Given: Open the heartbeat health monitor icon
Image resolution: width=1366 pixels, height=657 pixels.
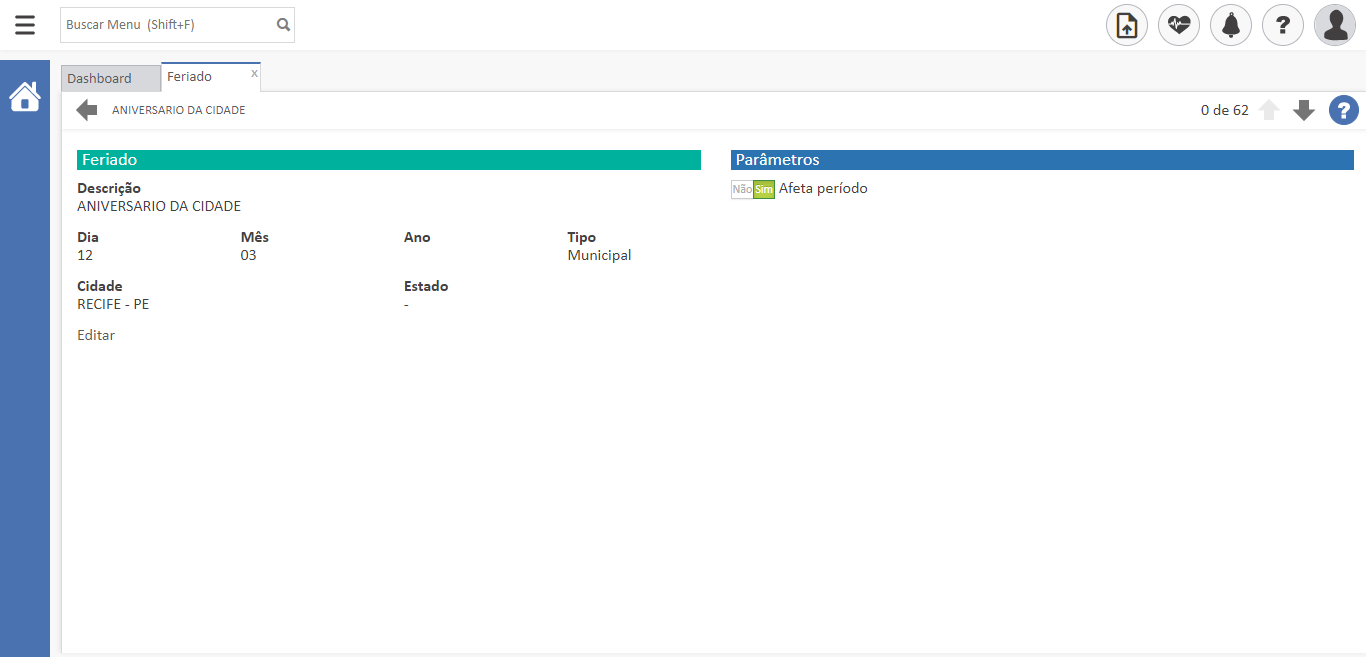Looking at the screenshot, I should point(1179,25).
